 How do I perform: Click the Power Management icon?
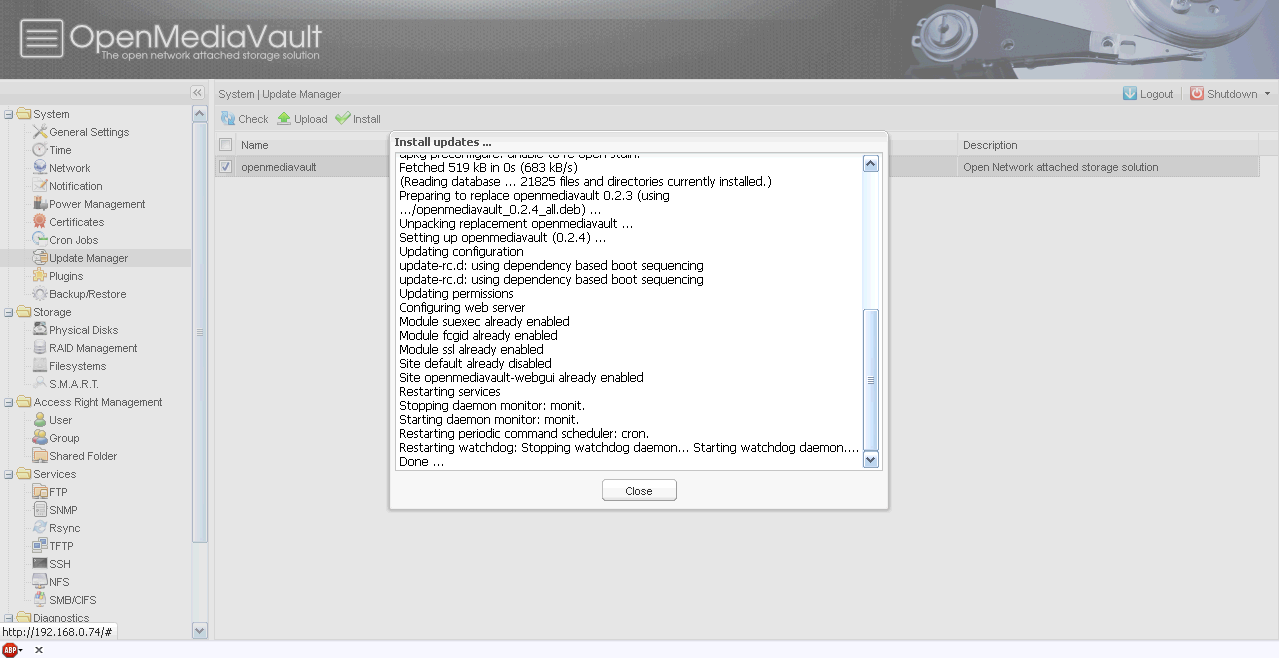pyautogui.click(x=40, y=204)
